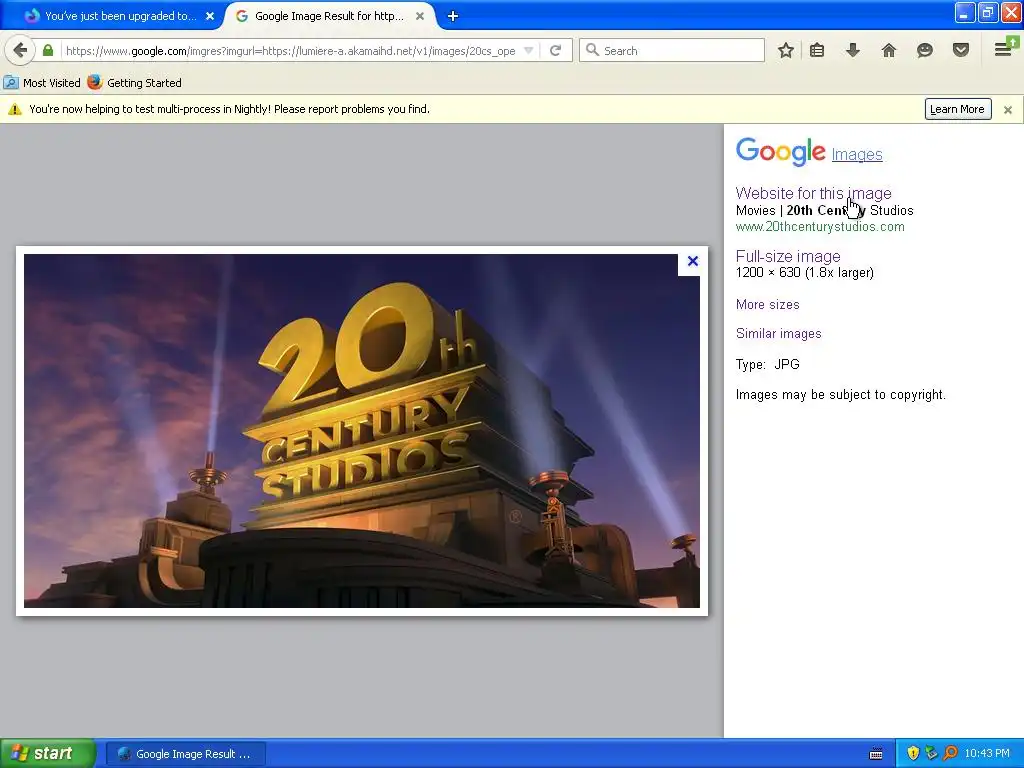1024x768 pixels.
Task: Click the URL address bar
Action: click(x=291, y=50)
